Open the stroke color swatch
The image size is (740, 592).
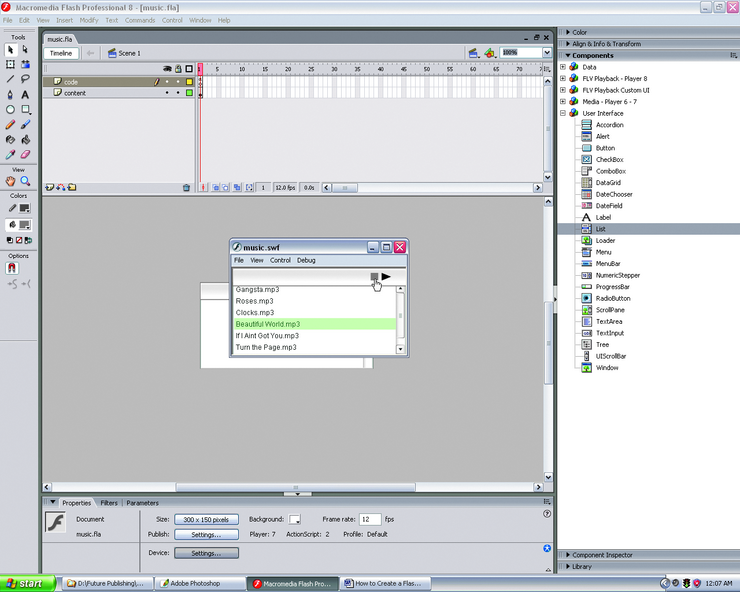coord(25,208)
